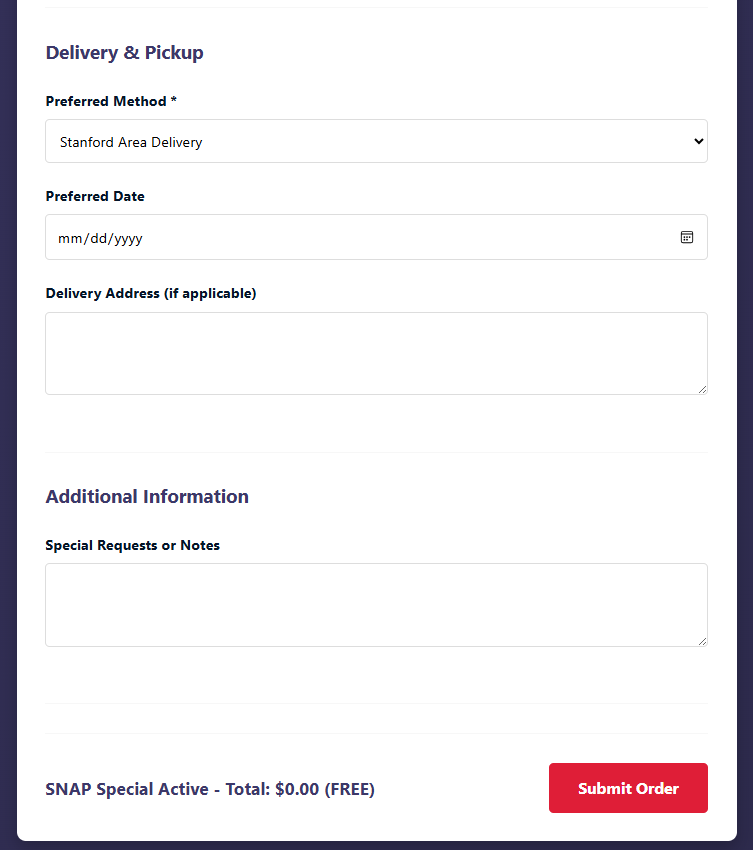The image size is (753, 850).
Task: Click the chevron arrow of Preferred Method select
Action: 698,142
